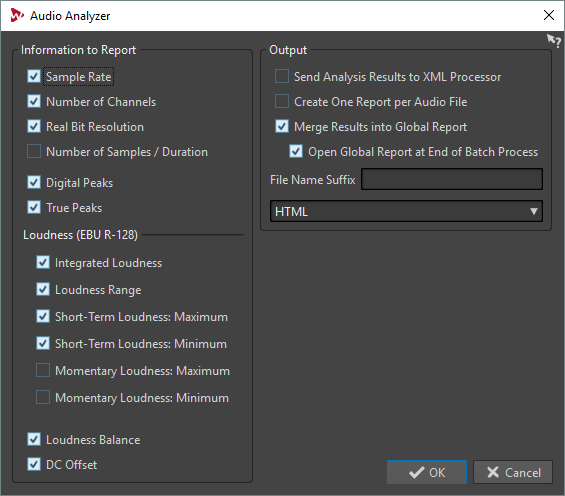This screenshot has height=496, width=565.
Task: Disable Open Global Report at End of Batch
Action: pyautogui.click(x=296, y=151)
